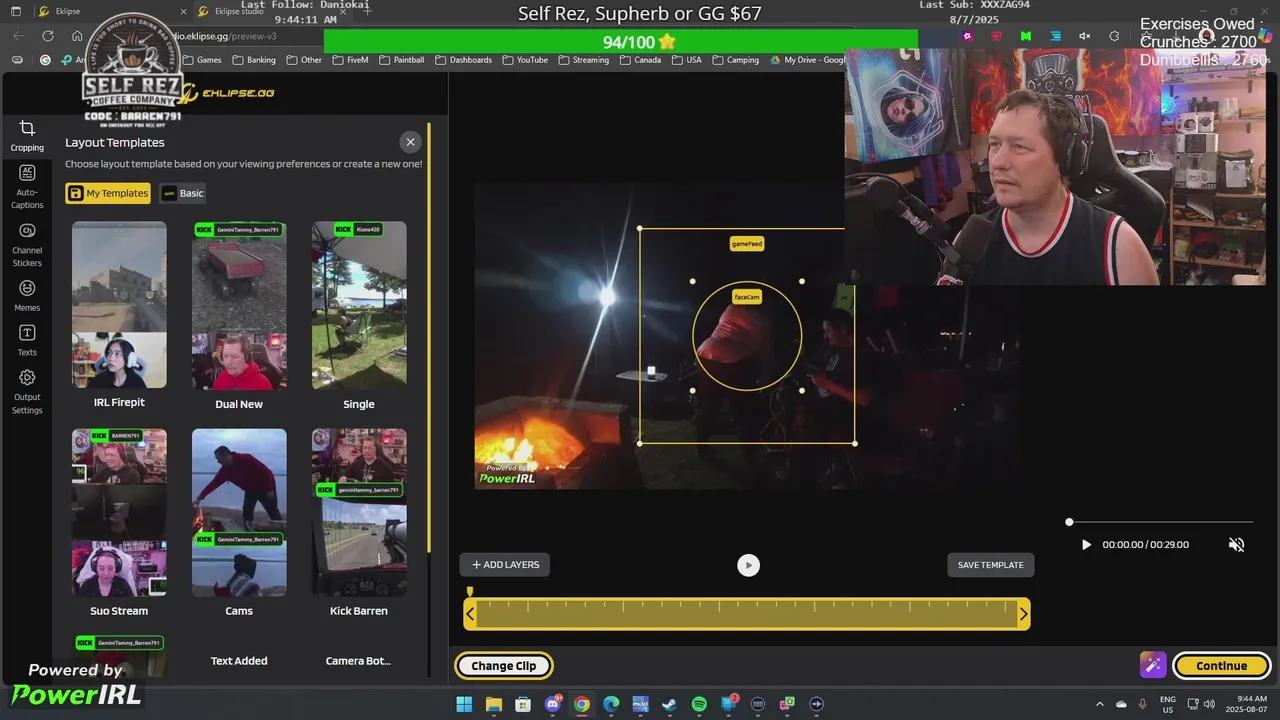Open the YouTube bookmarks folder

click(525, 60)
